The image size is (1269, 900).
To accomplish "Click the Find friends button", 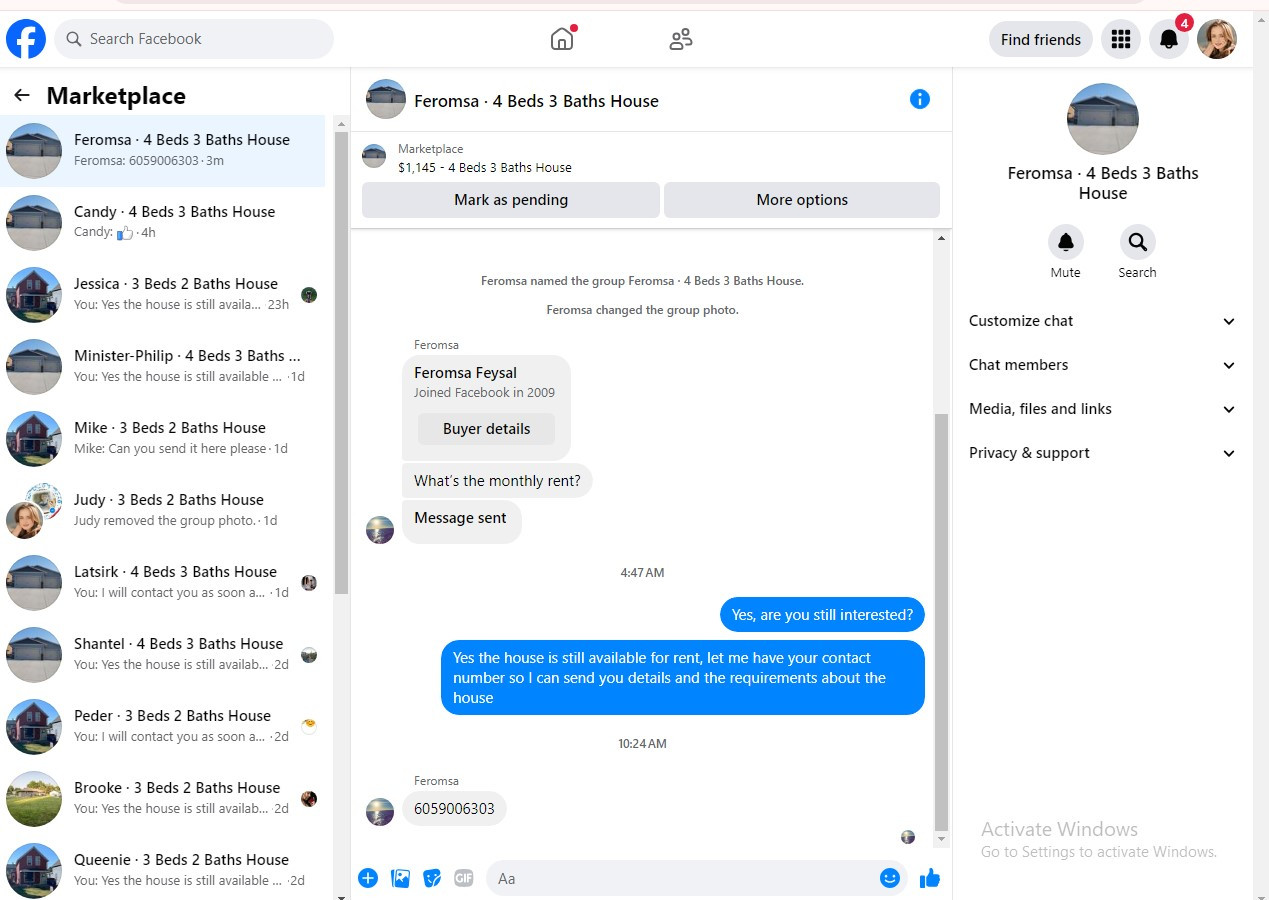I will pos(1041,39).
